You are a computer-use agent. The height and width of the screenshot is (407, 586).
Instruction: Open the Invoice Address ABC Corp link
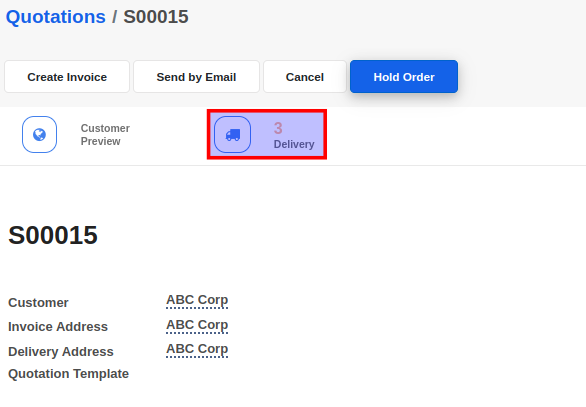tap(197, 325)
